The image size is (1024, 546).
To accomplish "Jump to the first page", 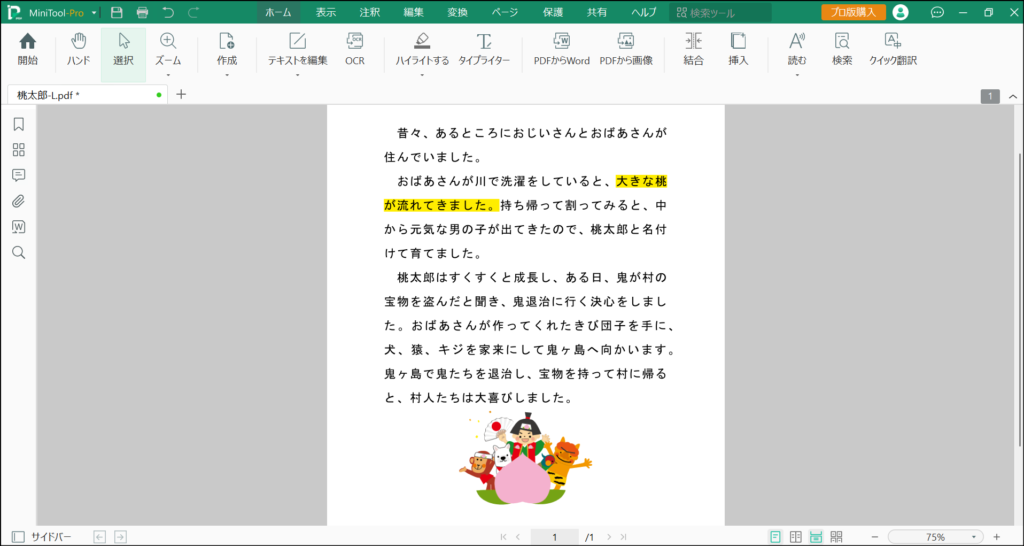I will point(504,537).
